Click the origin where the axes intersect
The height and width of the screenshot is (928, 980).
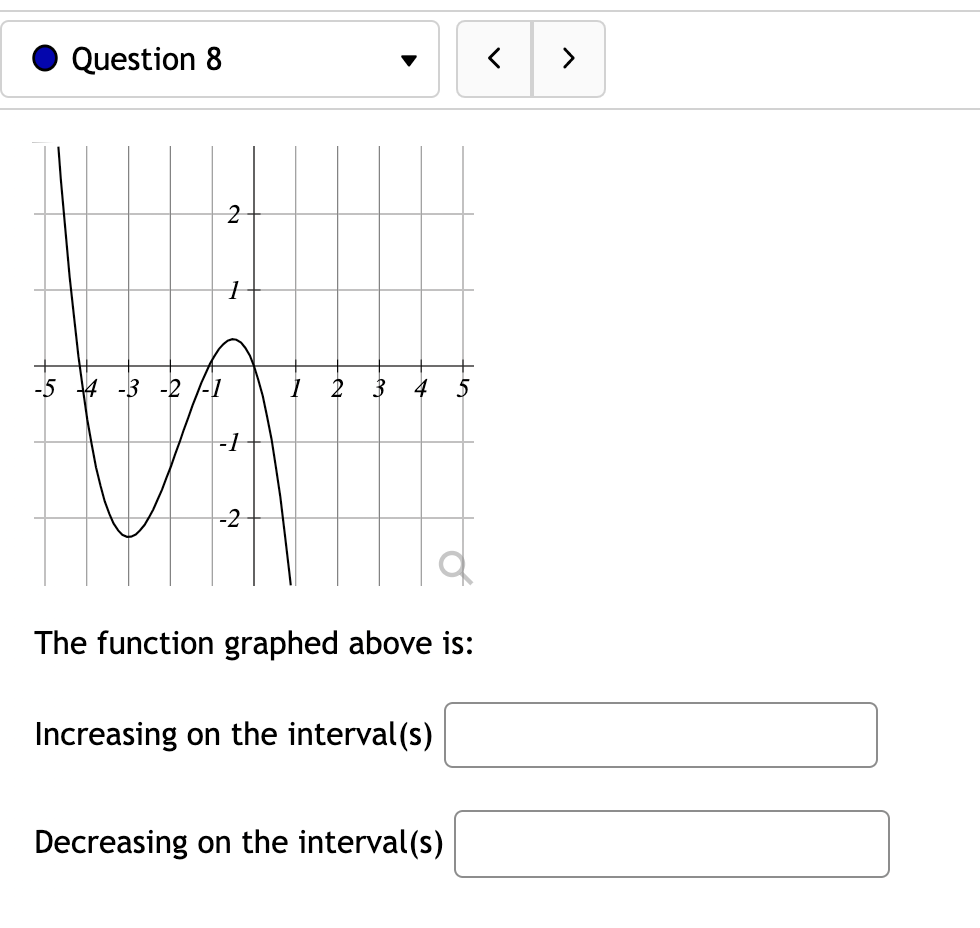click(254, 366)
